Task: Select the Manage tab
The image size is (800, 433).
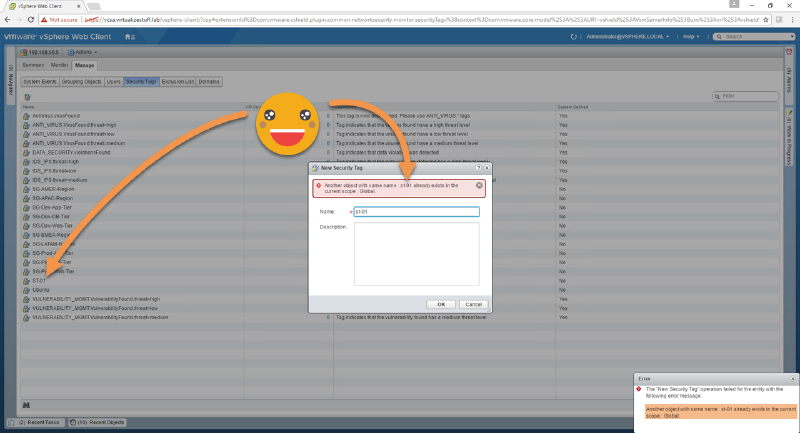Action: [84, 65]
